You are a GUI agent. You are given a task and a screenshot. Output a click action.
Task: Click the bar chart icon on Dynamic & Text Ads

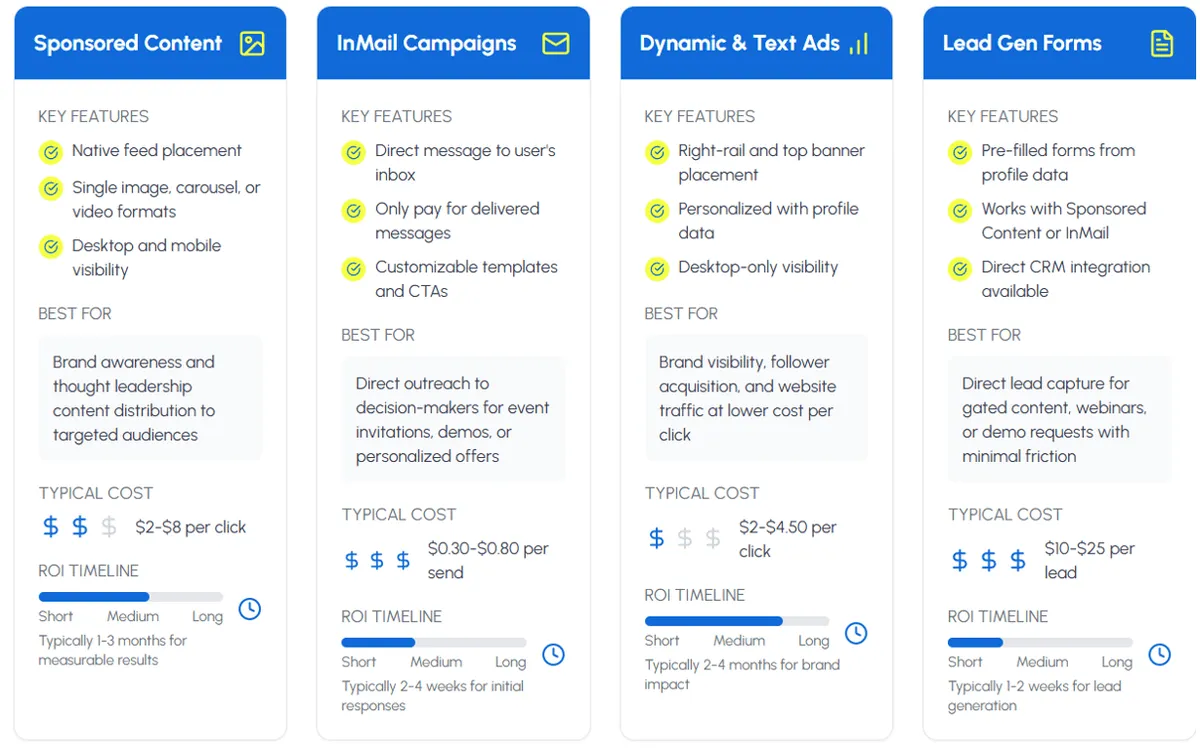858,44
